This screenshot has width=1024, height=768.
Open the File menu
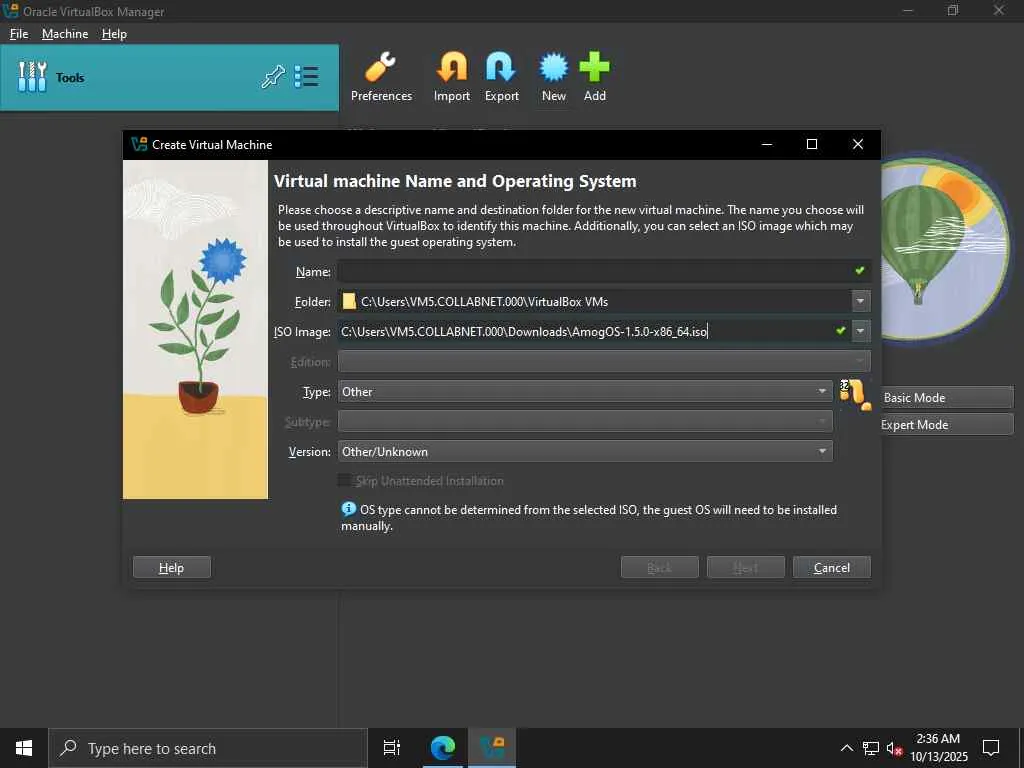click(19, 33)
